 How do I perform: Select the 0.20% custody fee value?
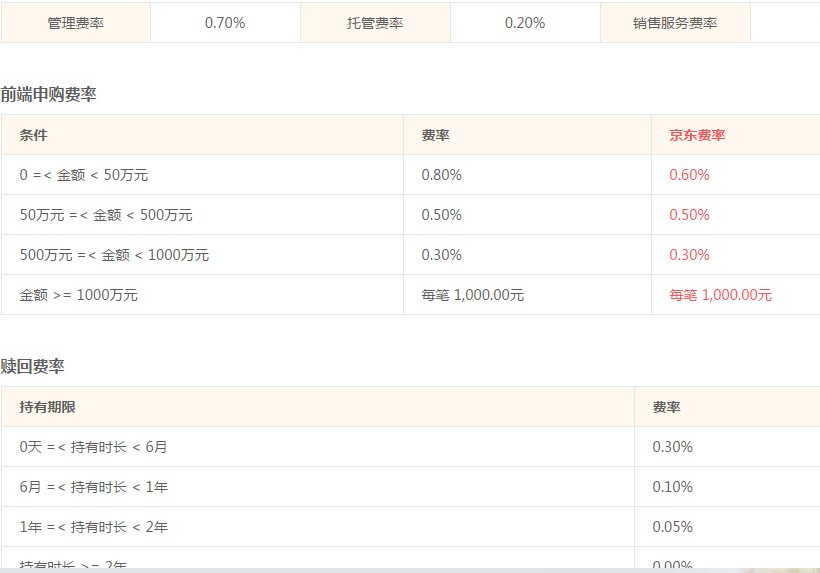[525, 23]
